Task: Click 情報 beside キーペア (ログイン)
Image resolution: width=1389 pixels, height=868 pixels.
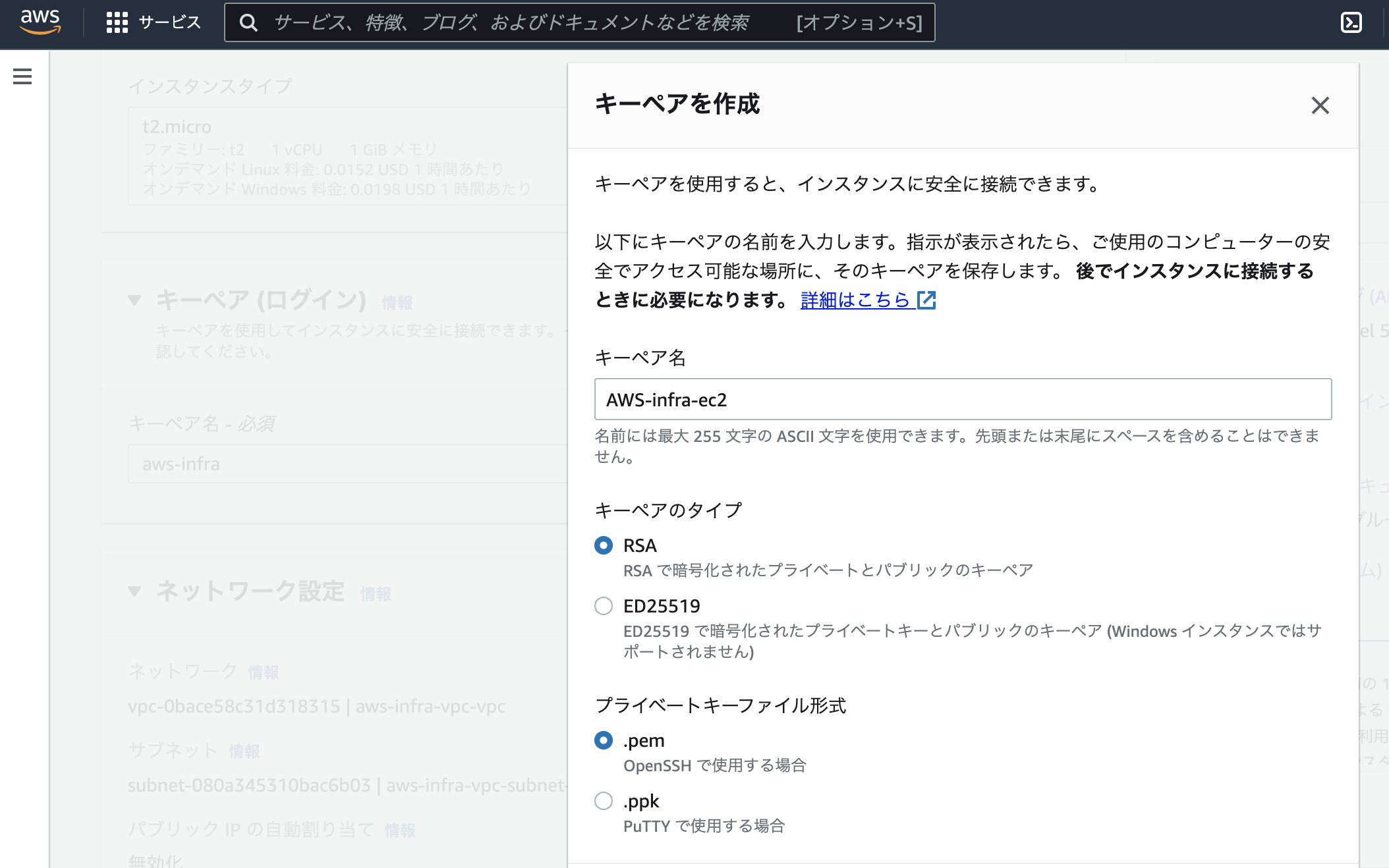Action: pyautogui.click(x=397, y=302)
